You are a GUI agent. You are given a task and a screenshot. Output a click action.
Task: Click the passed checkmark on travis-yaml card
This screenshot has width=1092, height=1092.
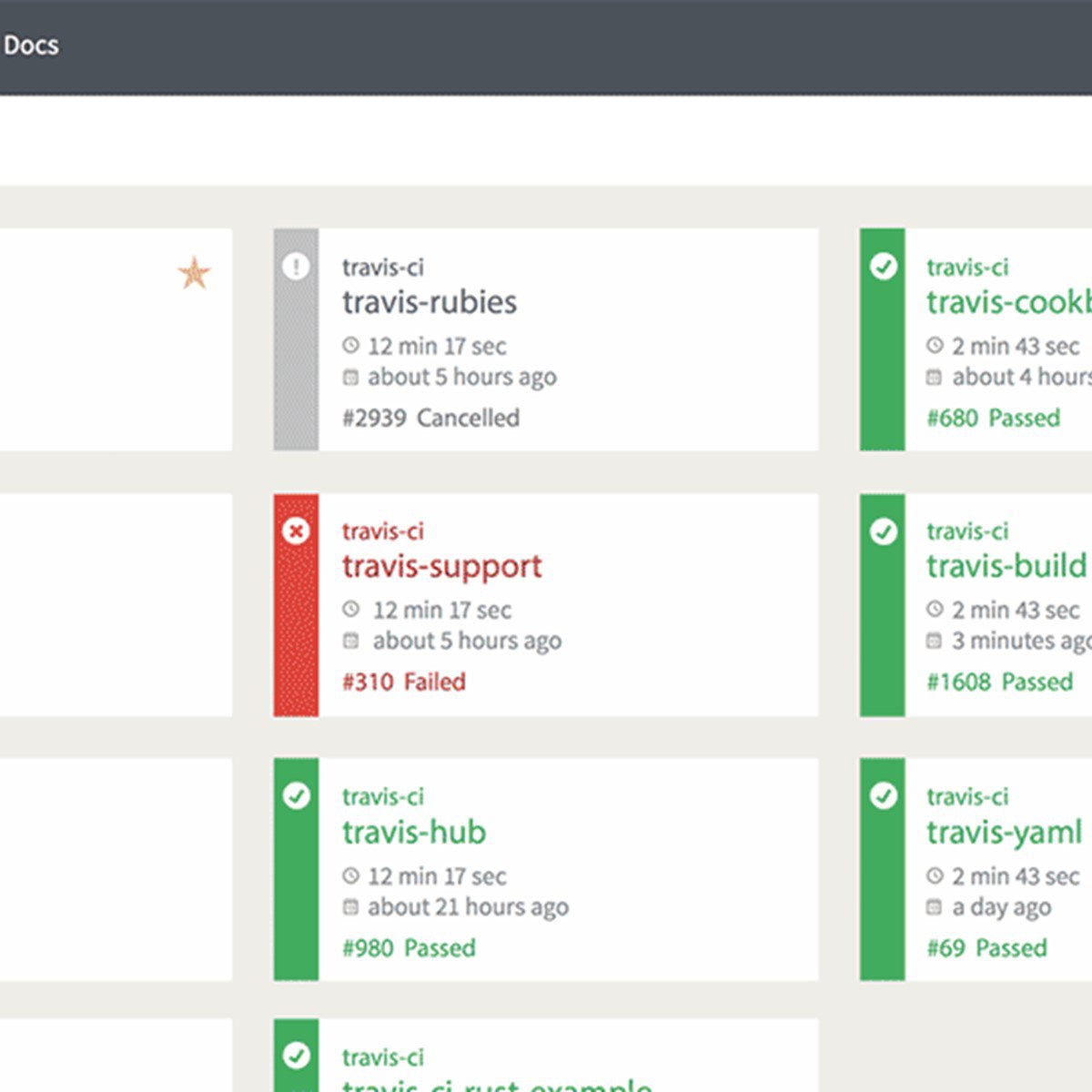click(883, 796)
